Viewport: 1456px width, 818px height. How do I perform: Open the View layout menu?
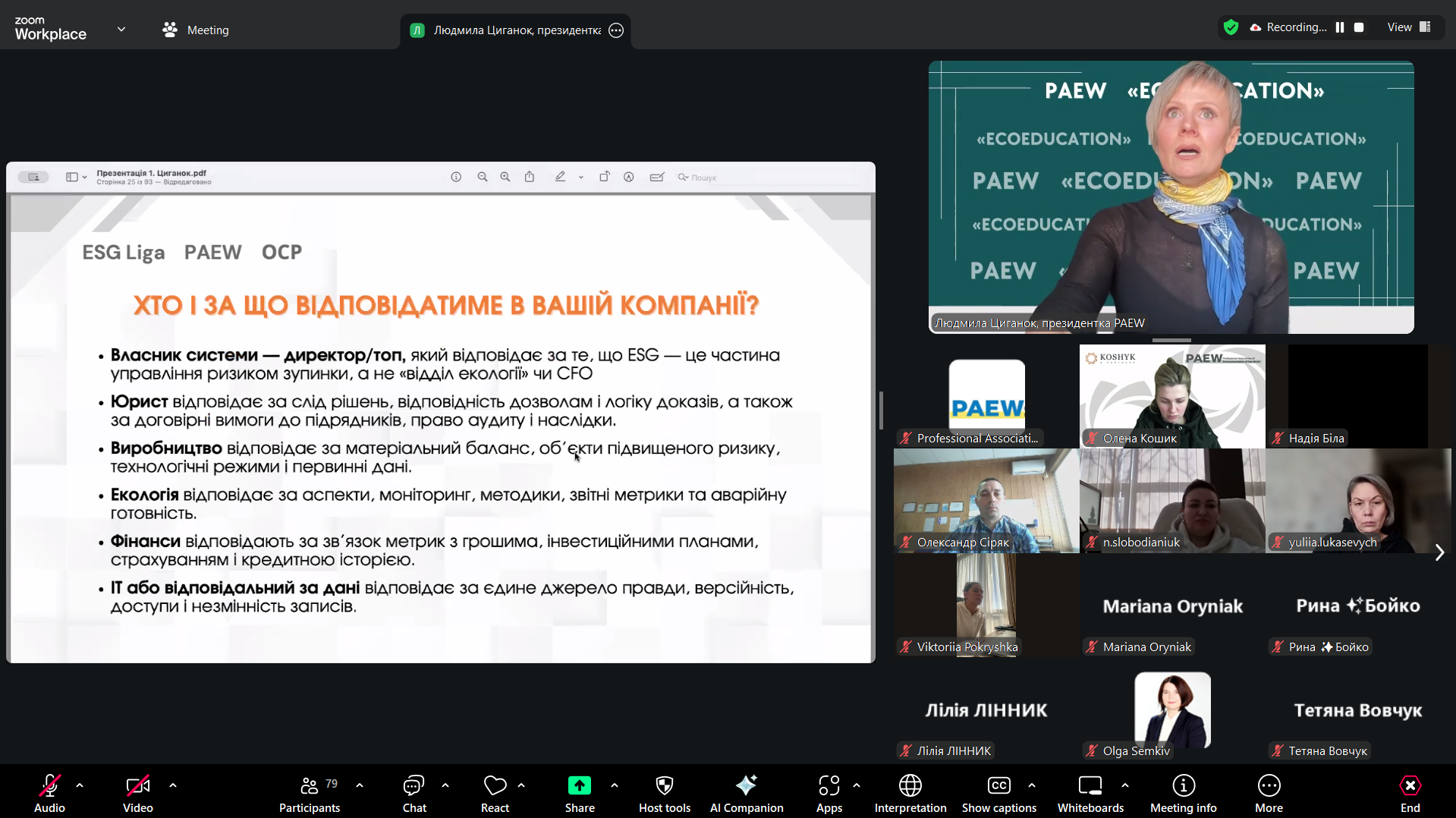pos(1408,27)
